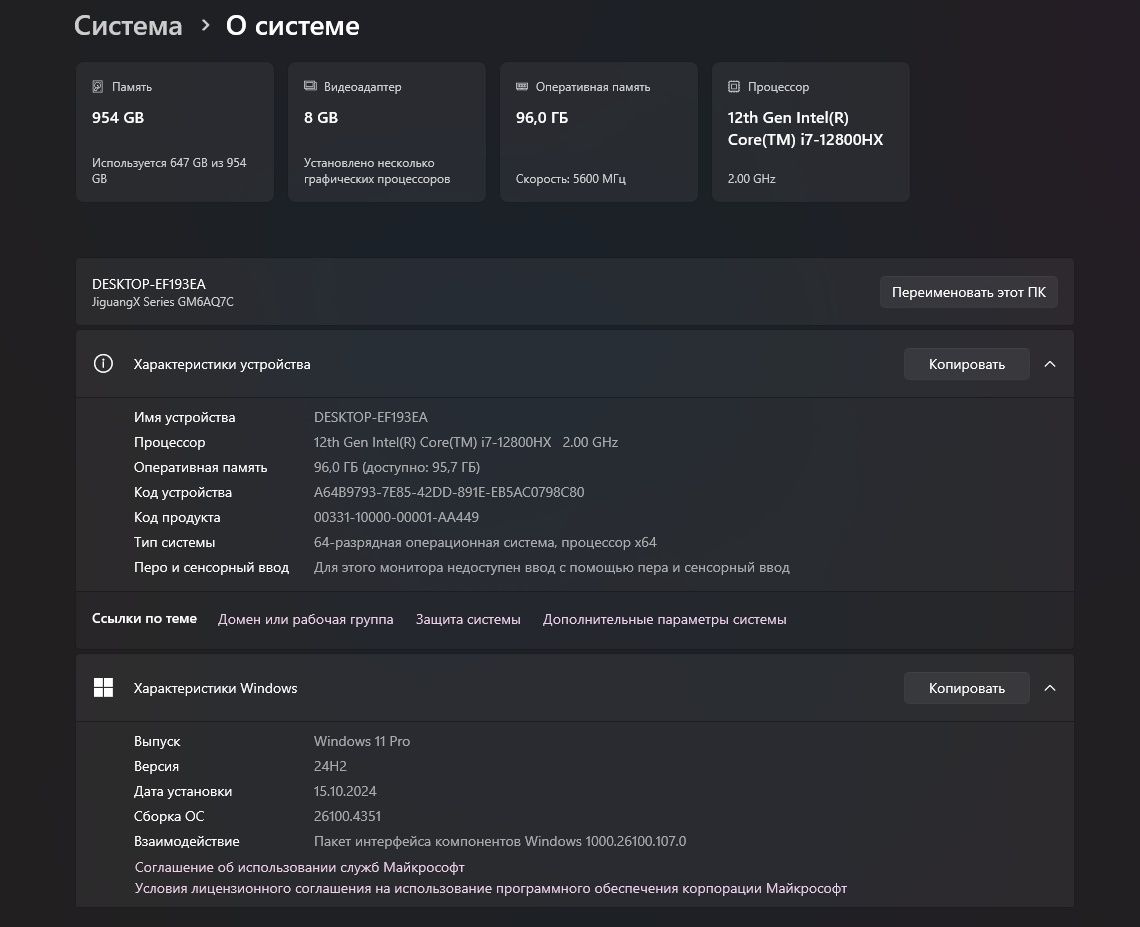This screenshot has height=927, width=1140.
Task: Click Используется 647 GB из 954 GB text
Action: tap(169, 171)
